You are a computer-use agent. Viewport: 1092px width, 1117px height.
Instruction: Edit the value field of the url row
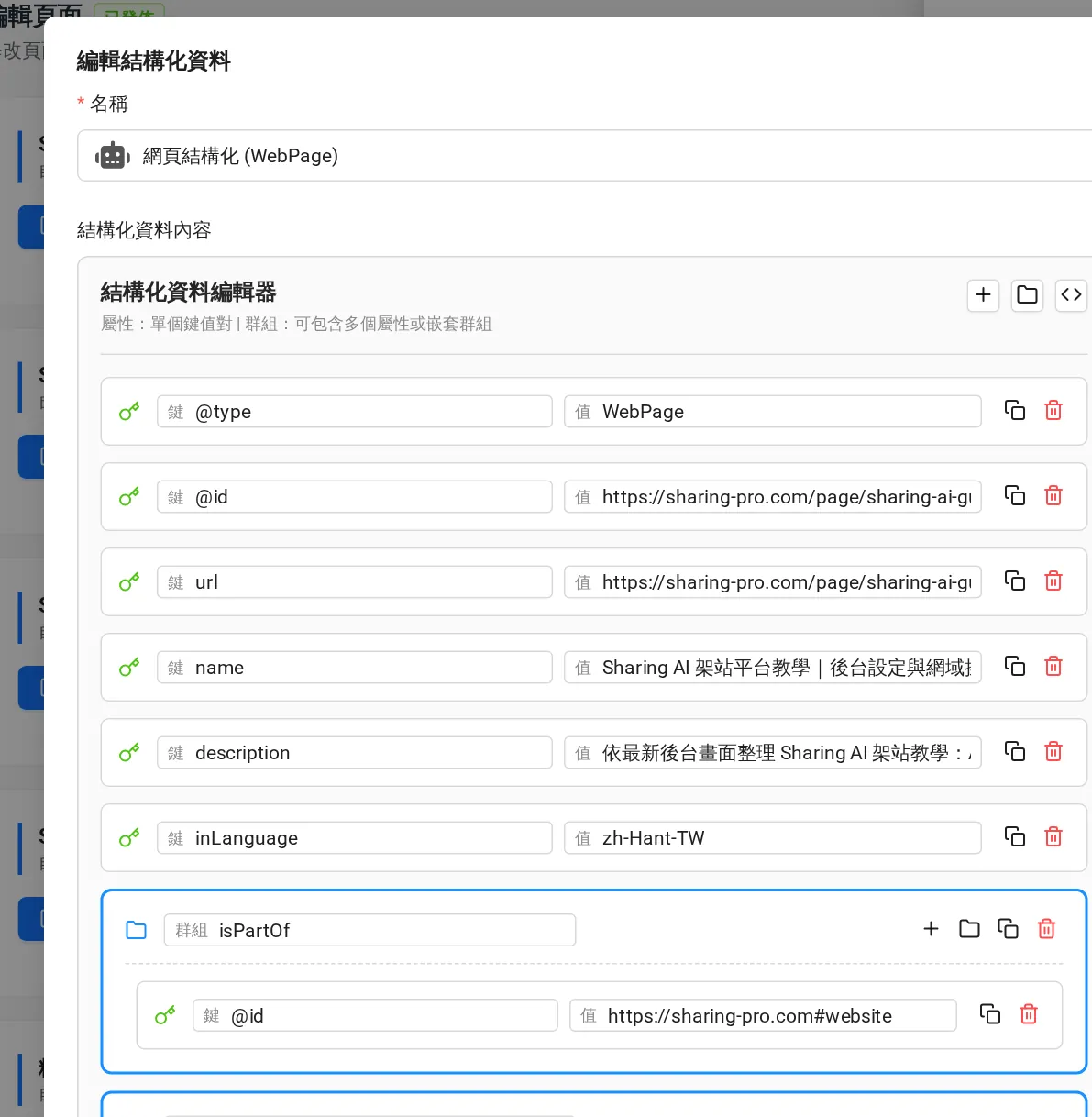tap(773, 582)
